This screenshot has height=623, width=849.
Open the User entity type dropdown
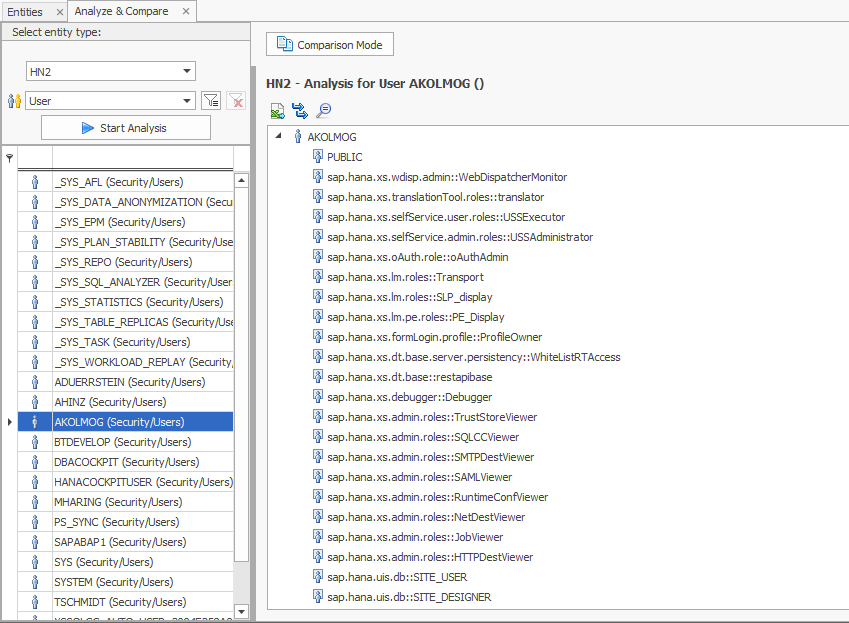pyautogui.click(x=187, y=101)
